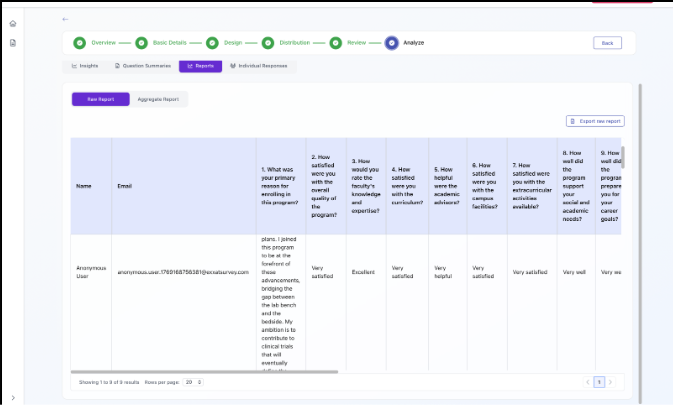Switch to the Insights tab

pos(85,66)
